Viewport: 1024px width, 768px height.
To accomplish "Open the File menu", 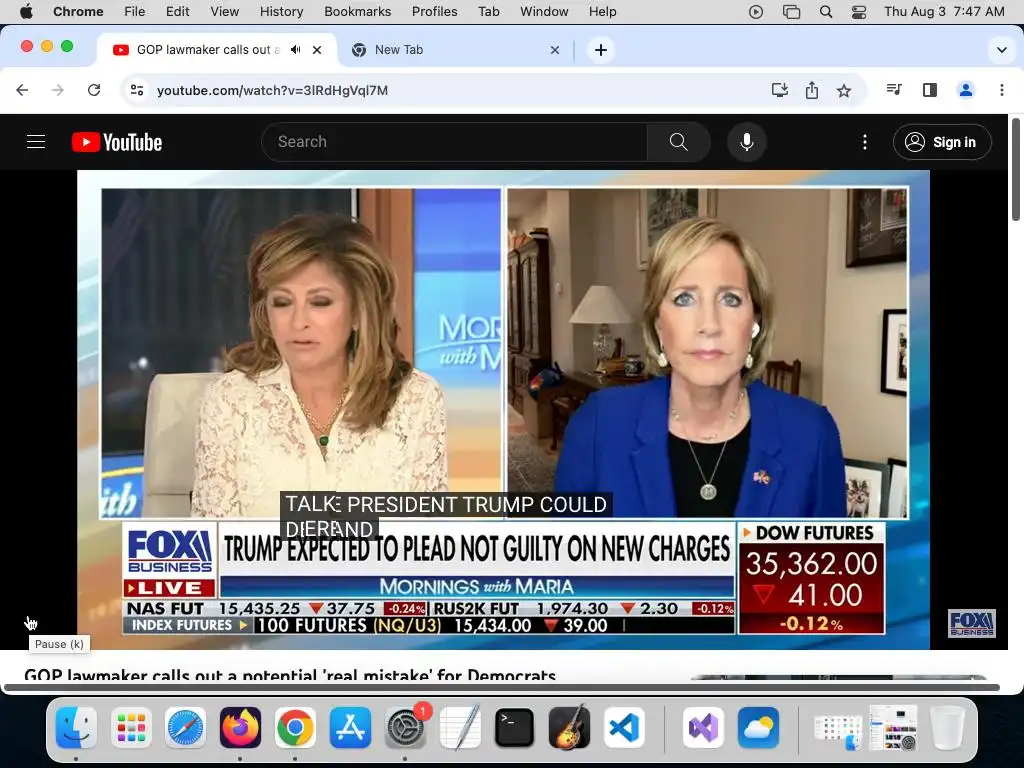I will coord(135,11).
